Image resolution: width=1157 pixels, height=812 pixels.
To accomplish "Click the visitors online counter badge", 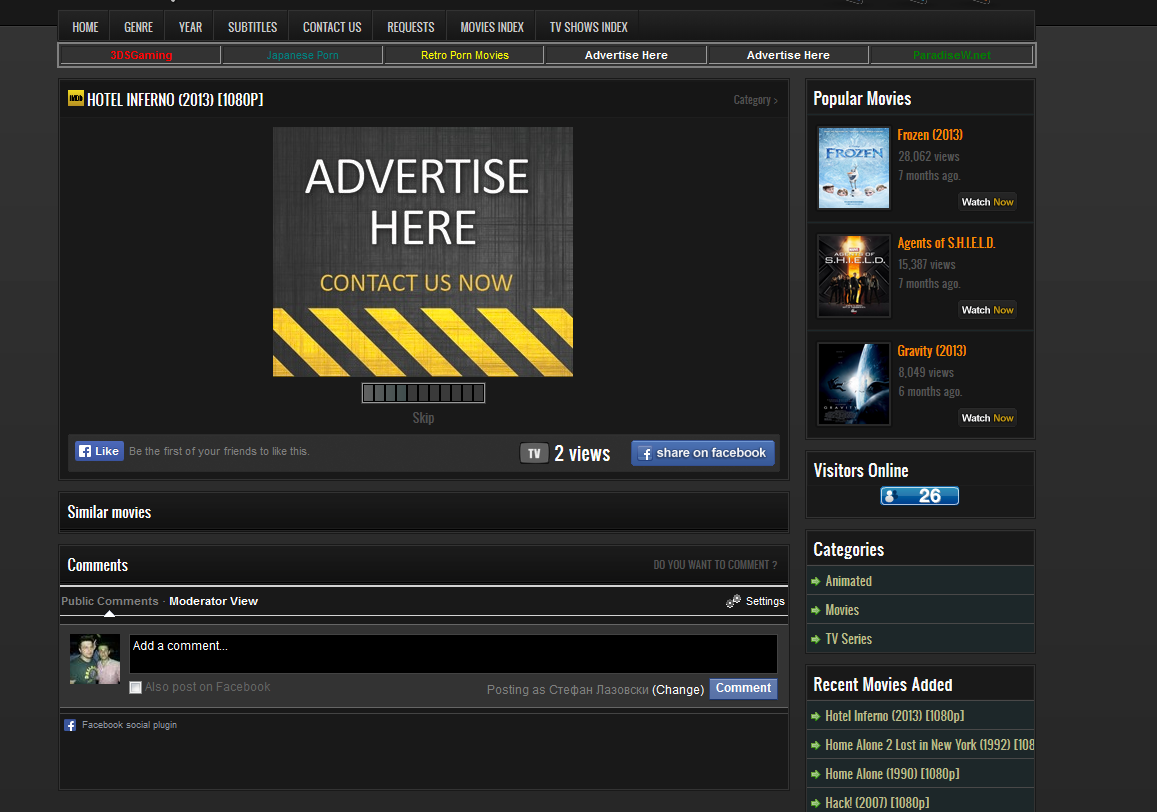I will click(x=919, y=496).
